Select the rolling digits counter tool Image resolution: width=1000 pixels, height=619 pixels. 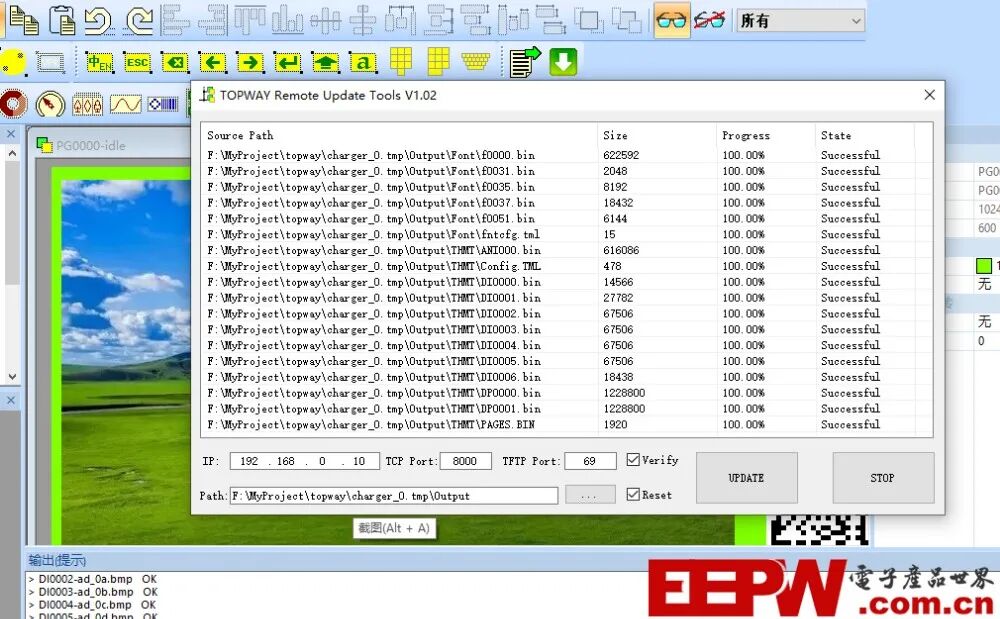coord(87,104)
